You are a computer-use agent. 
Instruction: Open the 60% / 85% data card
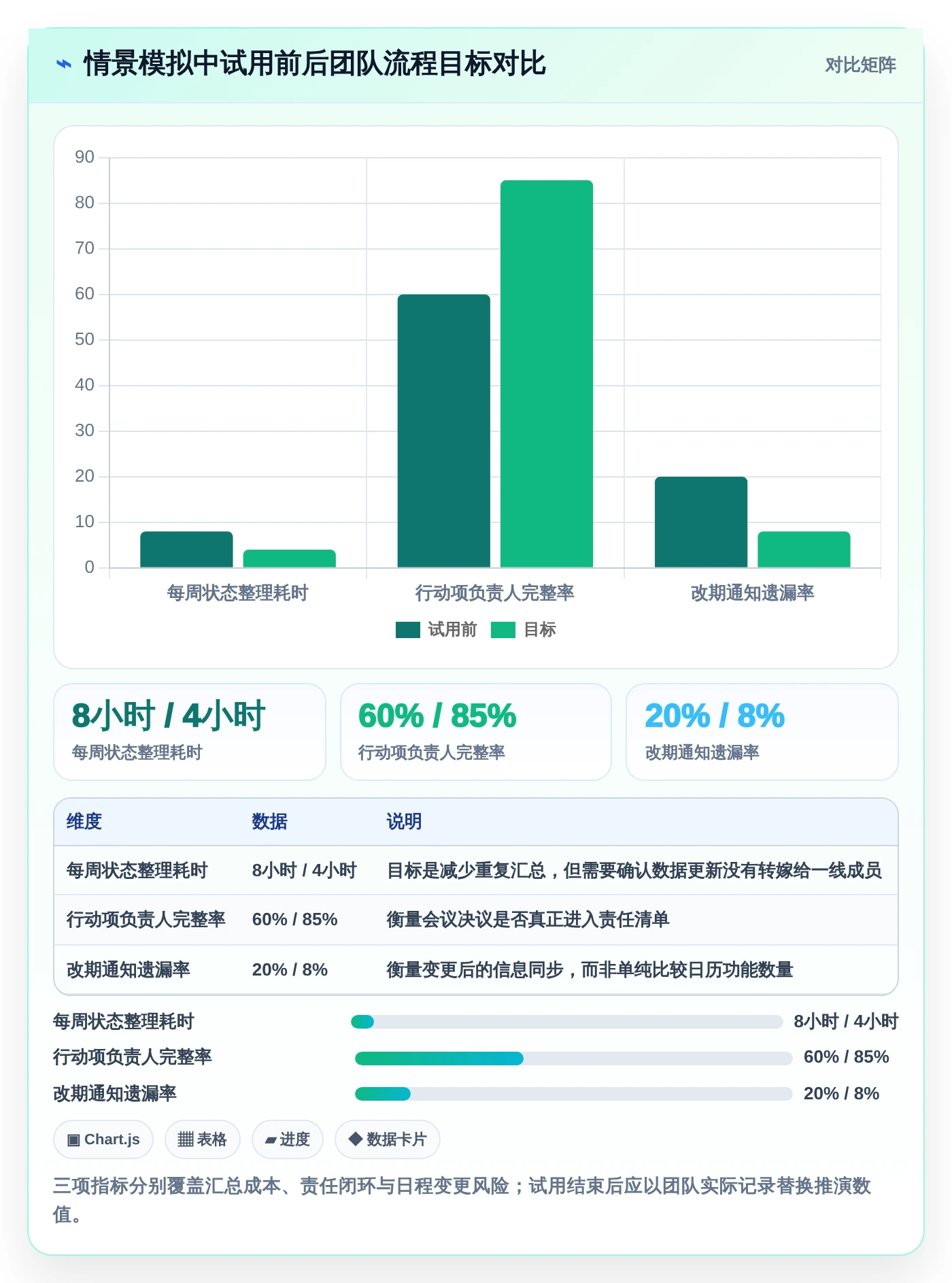tap(476, 732)
